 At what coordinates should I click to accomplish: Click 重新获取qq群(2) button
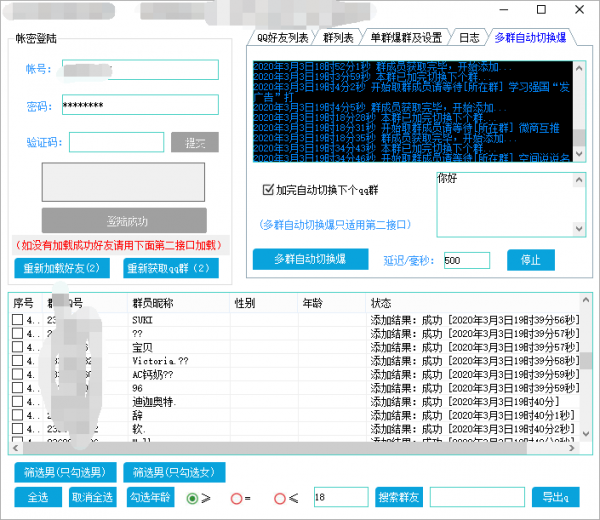click(x=171, y=268)
